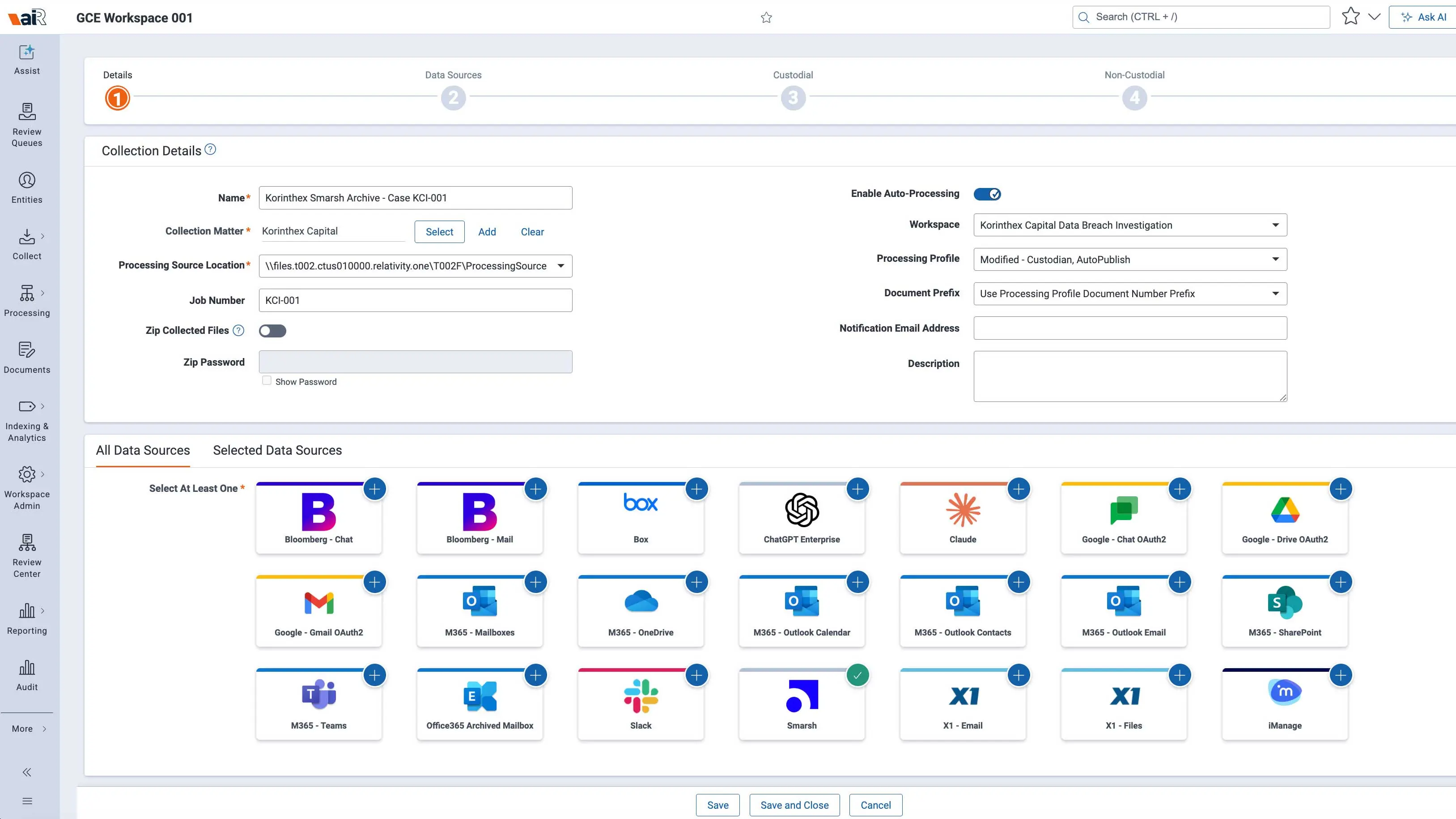Screen dimensions: 1456x819
Task: Open Review Queues in sidebar
Action: point(26,124)
